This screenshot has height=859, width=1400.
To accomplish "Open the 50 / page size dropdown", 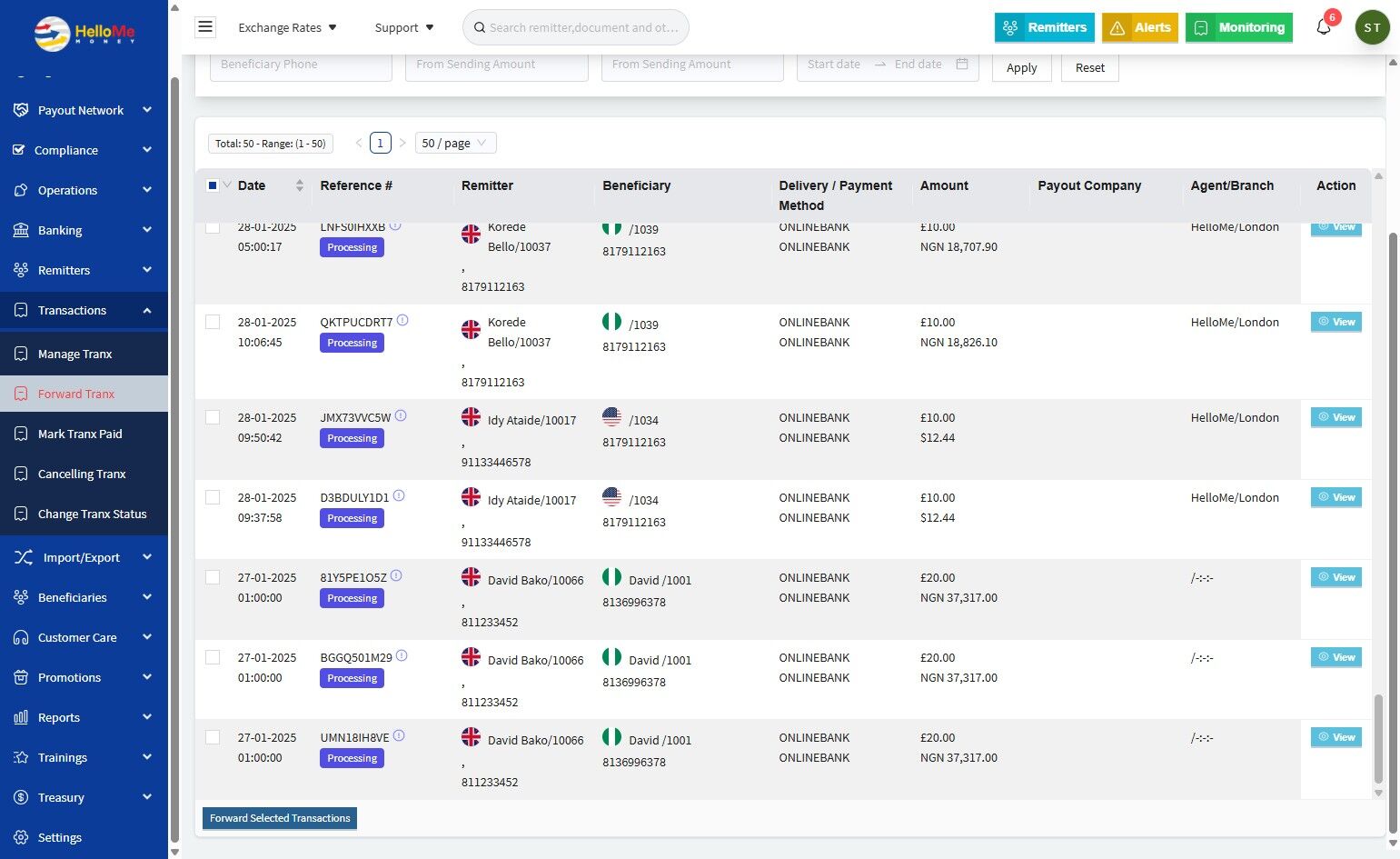I will coord(455,143).
